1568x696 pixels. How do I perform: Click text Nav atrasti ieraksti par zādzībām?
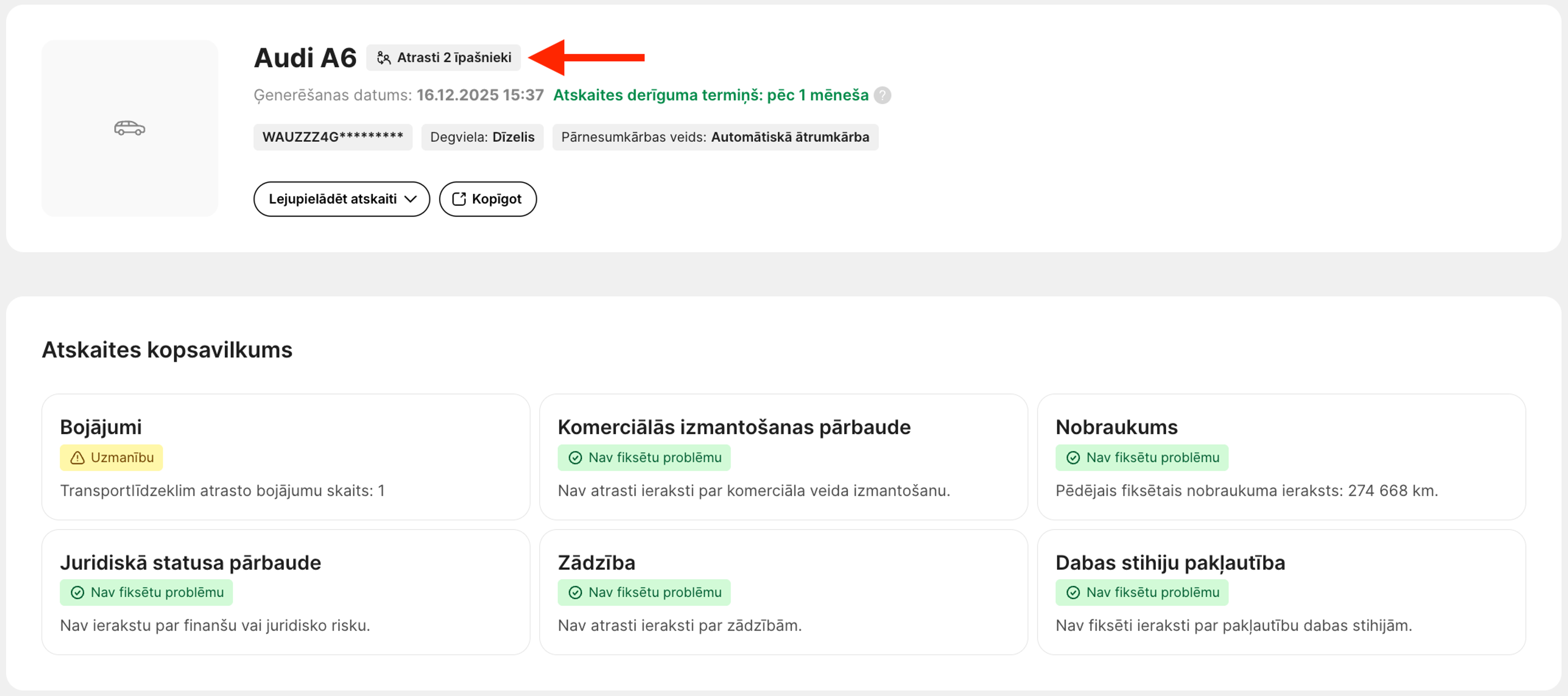[x=679, y=626]
